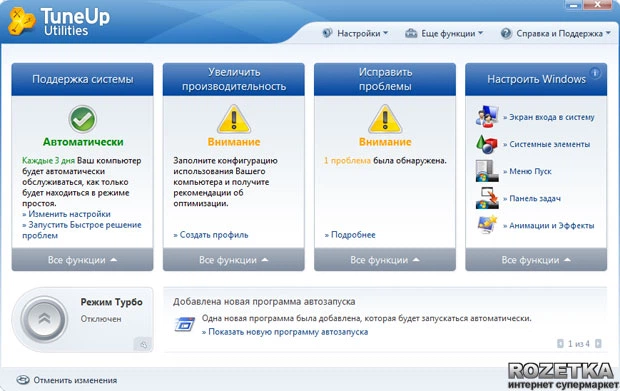
Task: Open the Меню Пуск link
Action: coord(527,171)
